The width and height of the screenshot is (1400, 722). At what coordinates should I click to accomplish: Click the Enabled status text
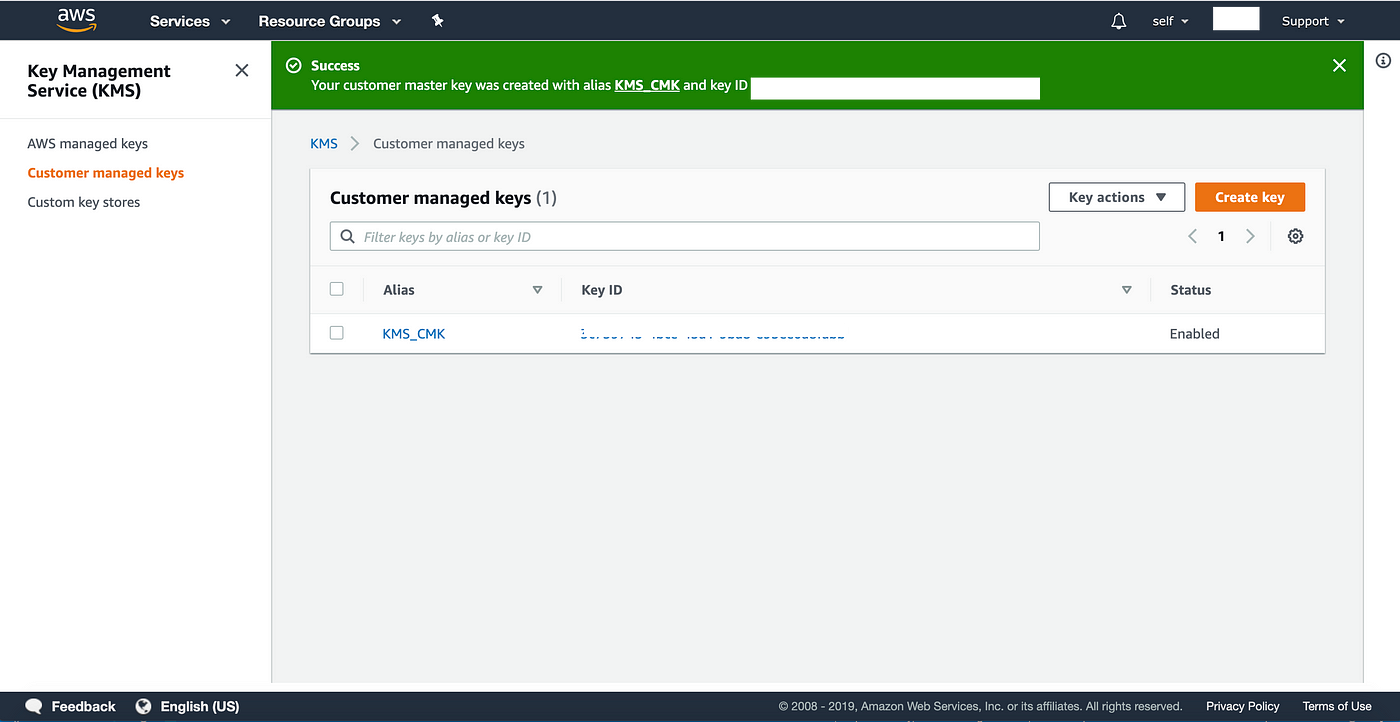1195,334
